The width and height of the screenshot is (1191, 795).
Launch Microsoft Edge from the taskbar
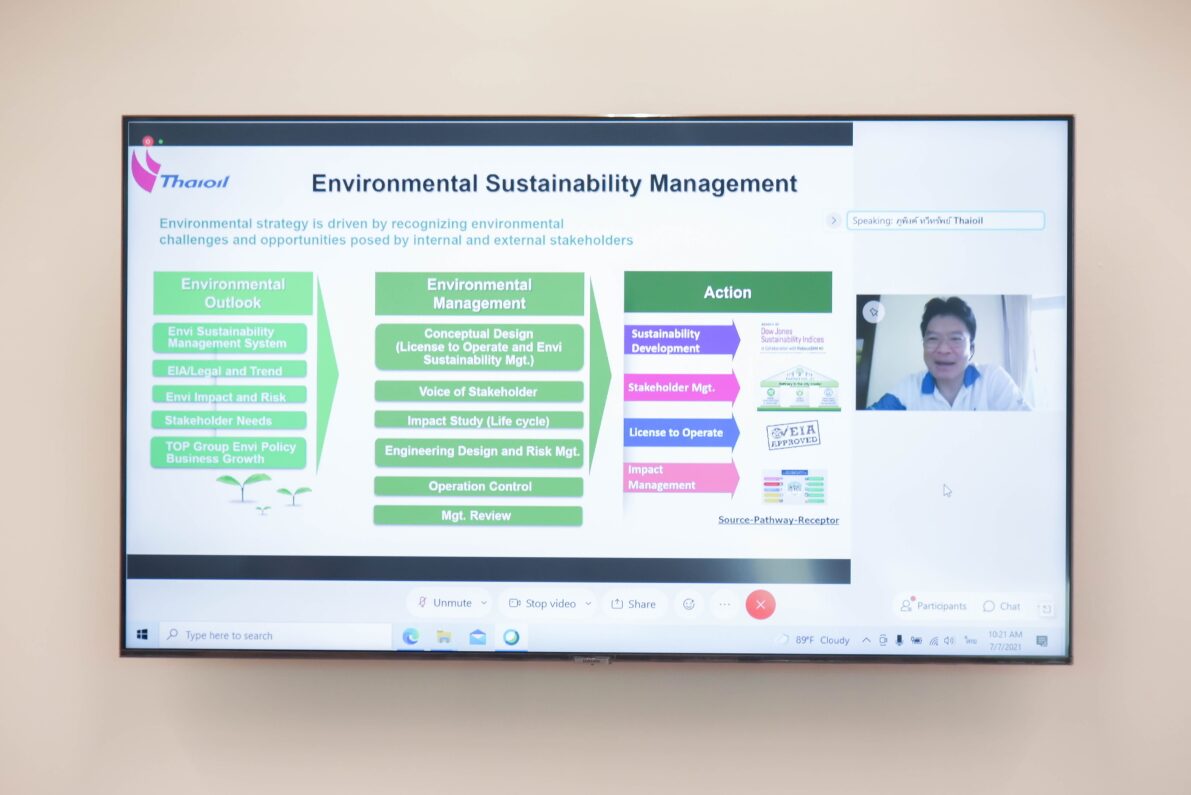pyautogui.click(x=410, y=637)
